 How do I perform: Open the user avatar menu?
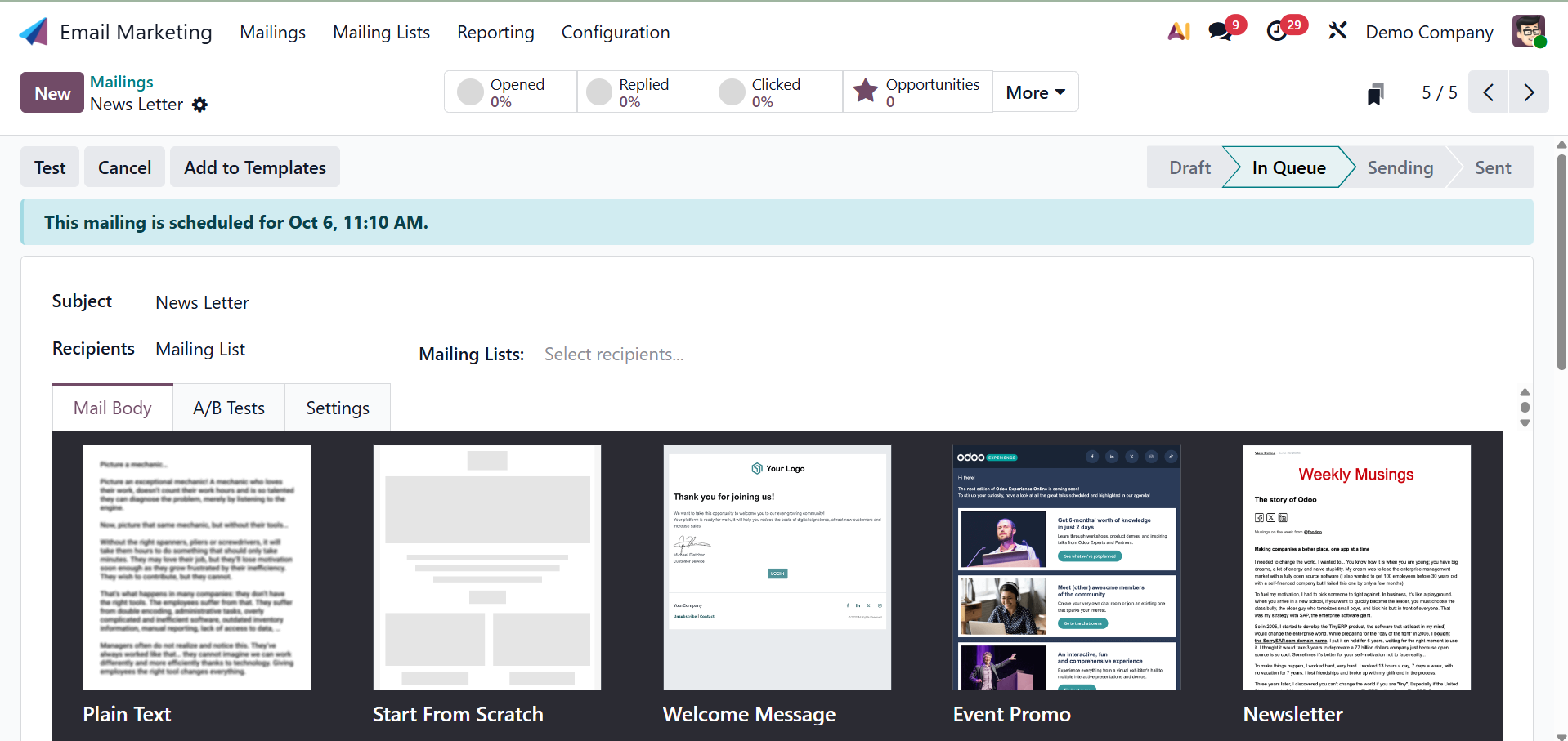click(1528, 32)
